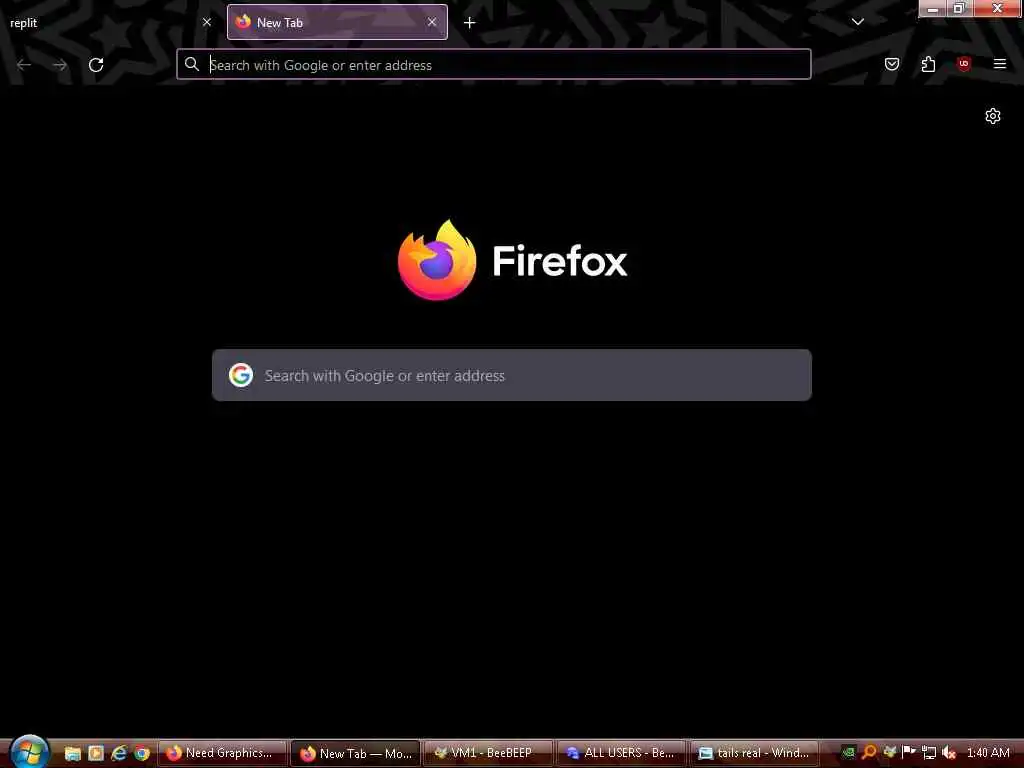This screenshot has height=768, width=1024.
Task: Close the replit tab
Action: tap(207, 22)
